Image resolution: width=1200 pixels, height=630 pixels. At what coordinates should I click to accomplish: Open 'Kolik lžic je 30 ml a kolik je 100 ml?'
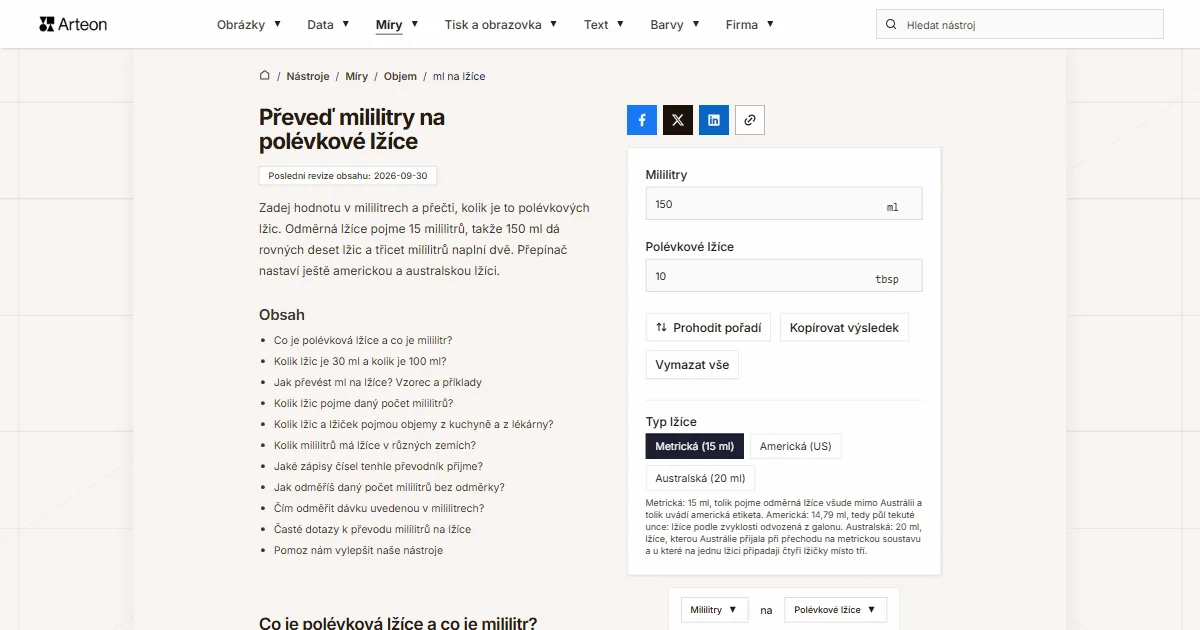point(360,361)
